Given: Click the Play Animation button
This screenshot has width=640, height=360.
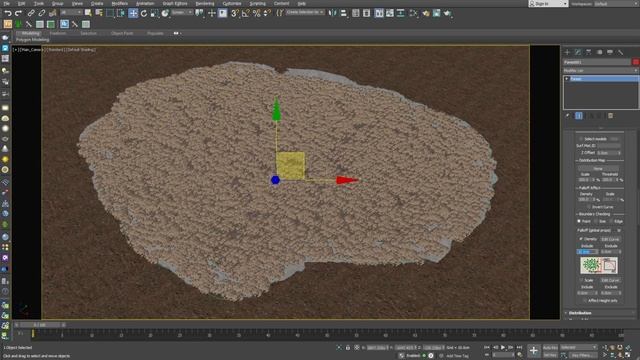Looking at the screenshot, I should pyautogui.click(x=503, y=347).
